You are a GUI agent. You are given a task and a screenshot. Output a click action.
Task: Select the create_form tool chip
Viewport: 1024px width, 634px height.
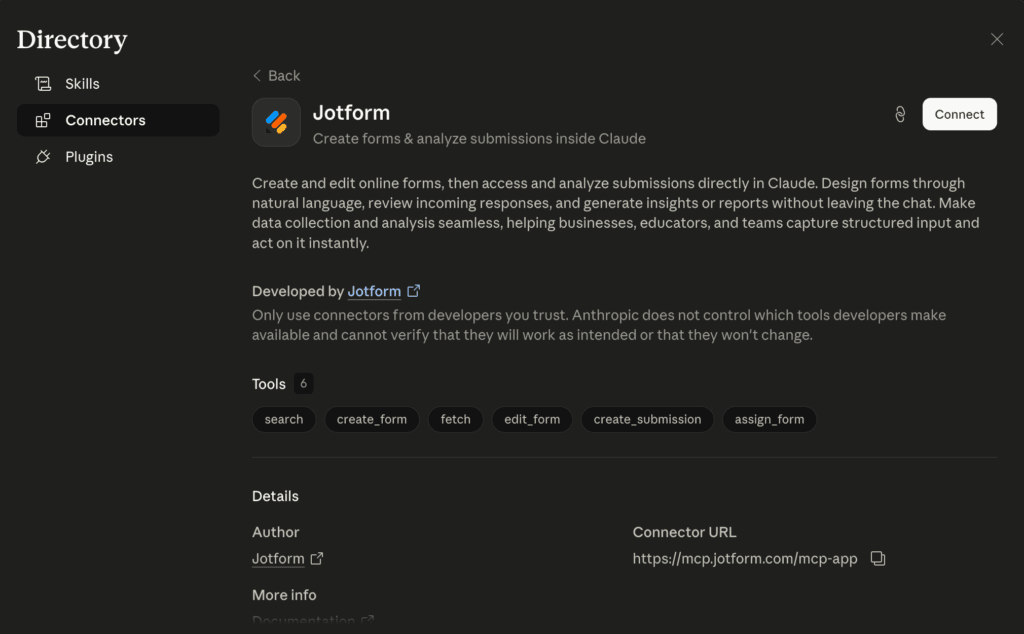point(372,419)
